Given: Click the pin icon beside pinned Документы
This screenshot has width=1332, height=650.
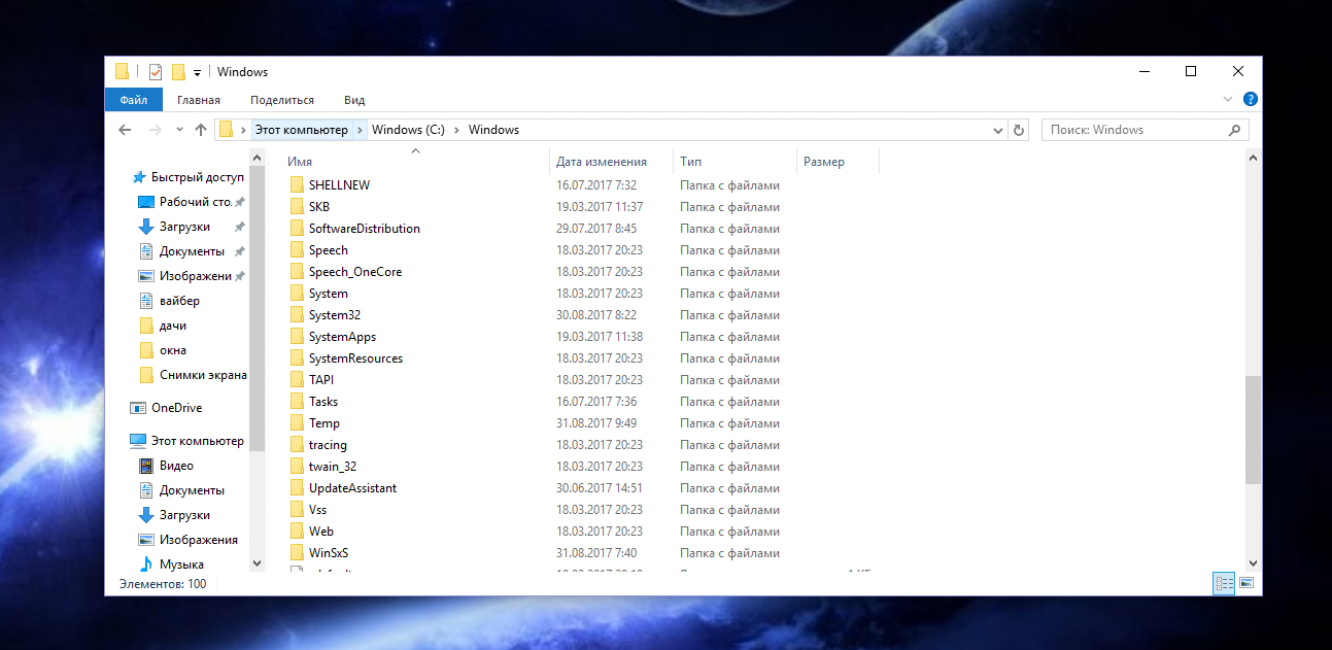Looking at the screenshot, I should (240, 252).
